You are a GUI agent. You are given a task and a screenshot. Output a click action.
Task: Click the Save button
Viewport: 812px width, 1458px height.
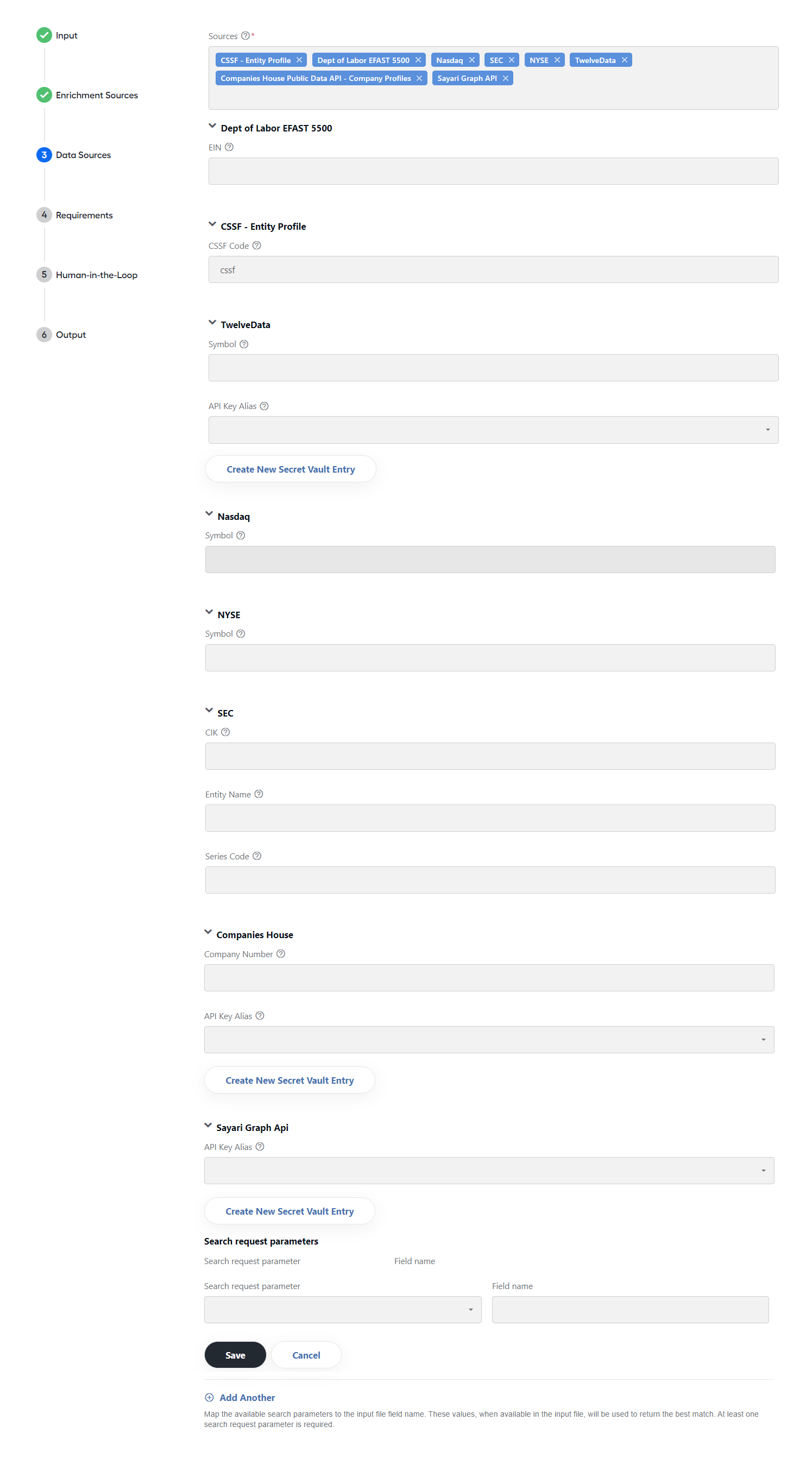pyautogui.click(x=235, y=1354)
